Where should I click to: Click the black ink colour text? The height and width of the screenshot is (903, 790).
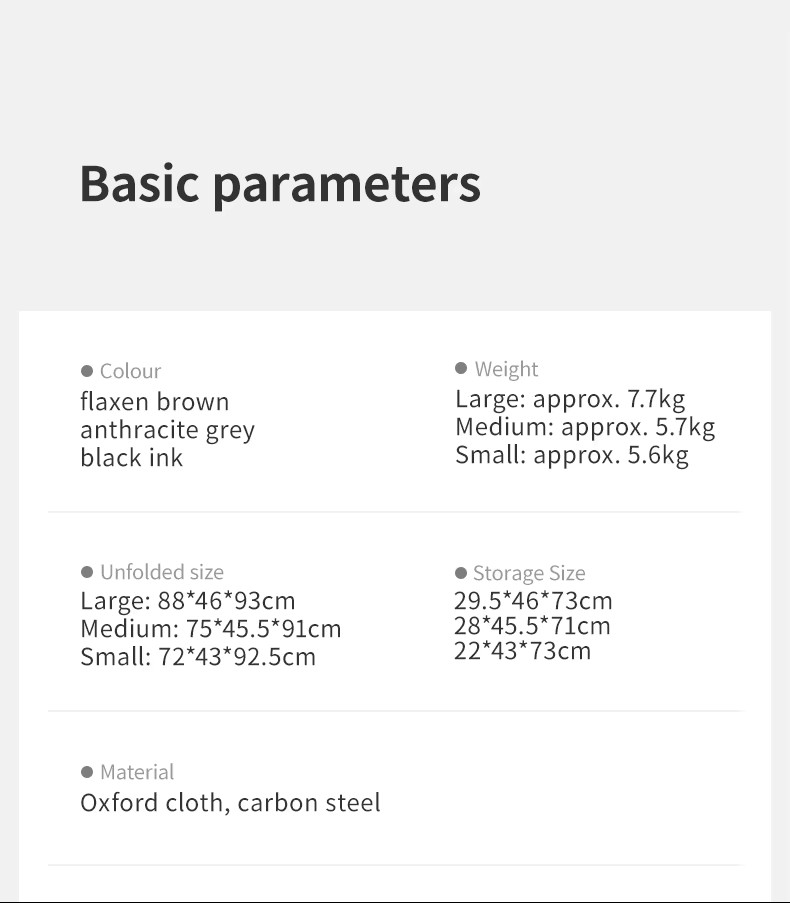click(x=132, y=458)
